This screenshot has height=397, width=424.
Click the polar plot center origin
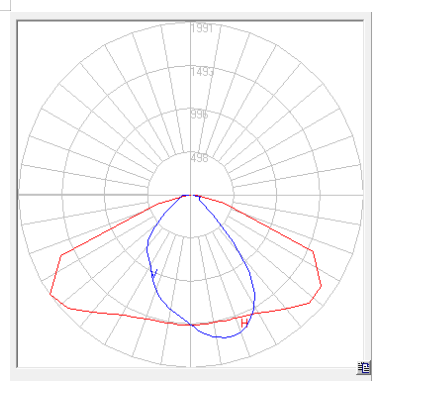tap(190, 195)
